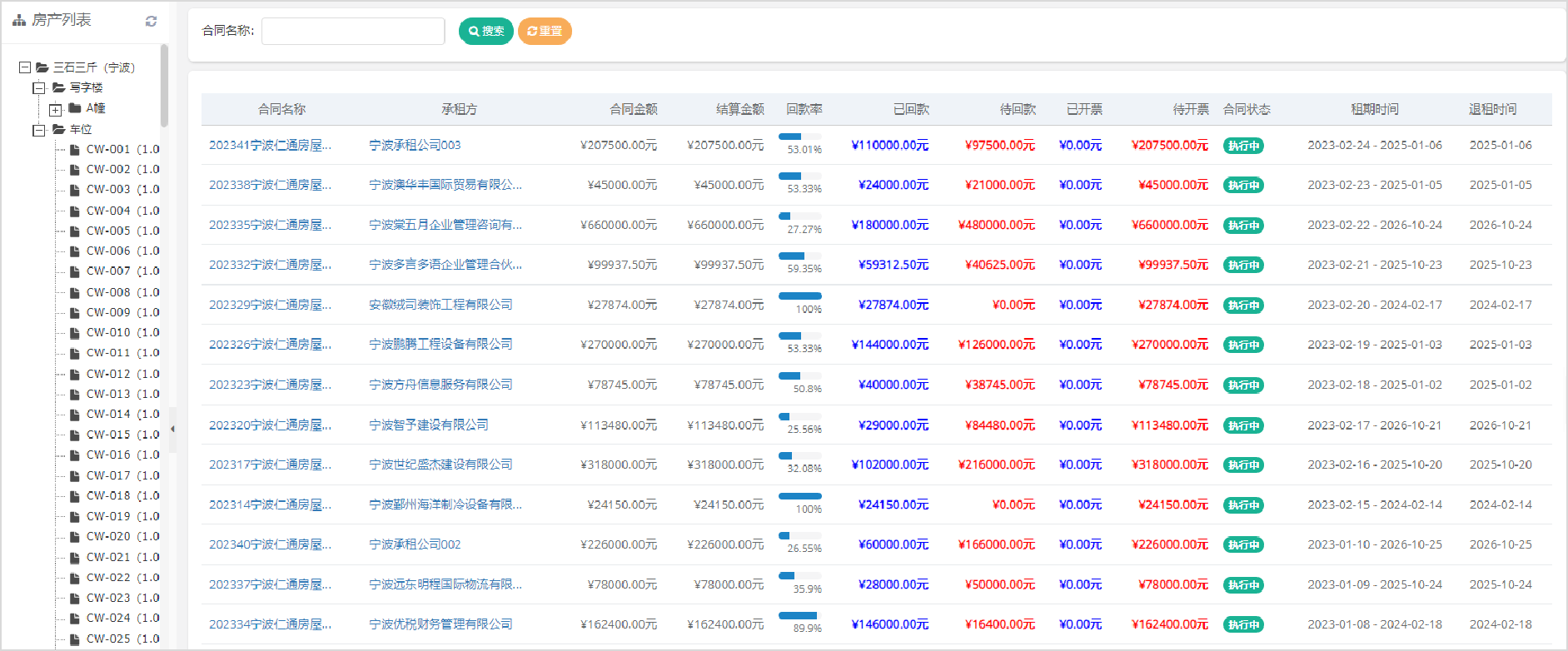This screenshot has width=1568, height=651.
Task: Select tree item CW-020
Action: click(x=122, y=537)
